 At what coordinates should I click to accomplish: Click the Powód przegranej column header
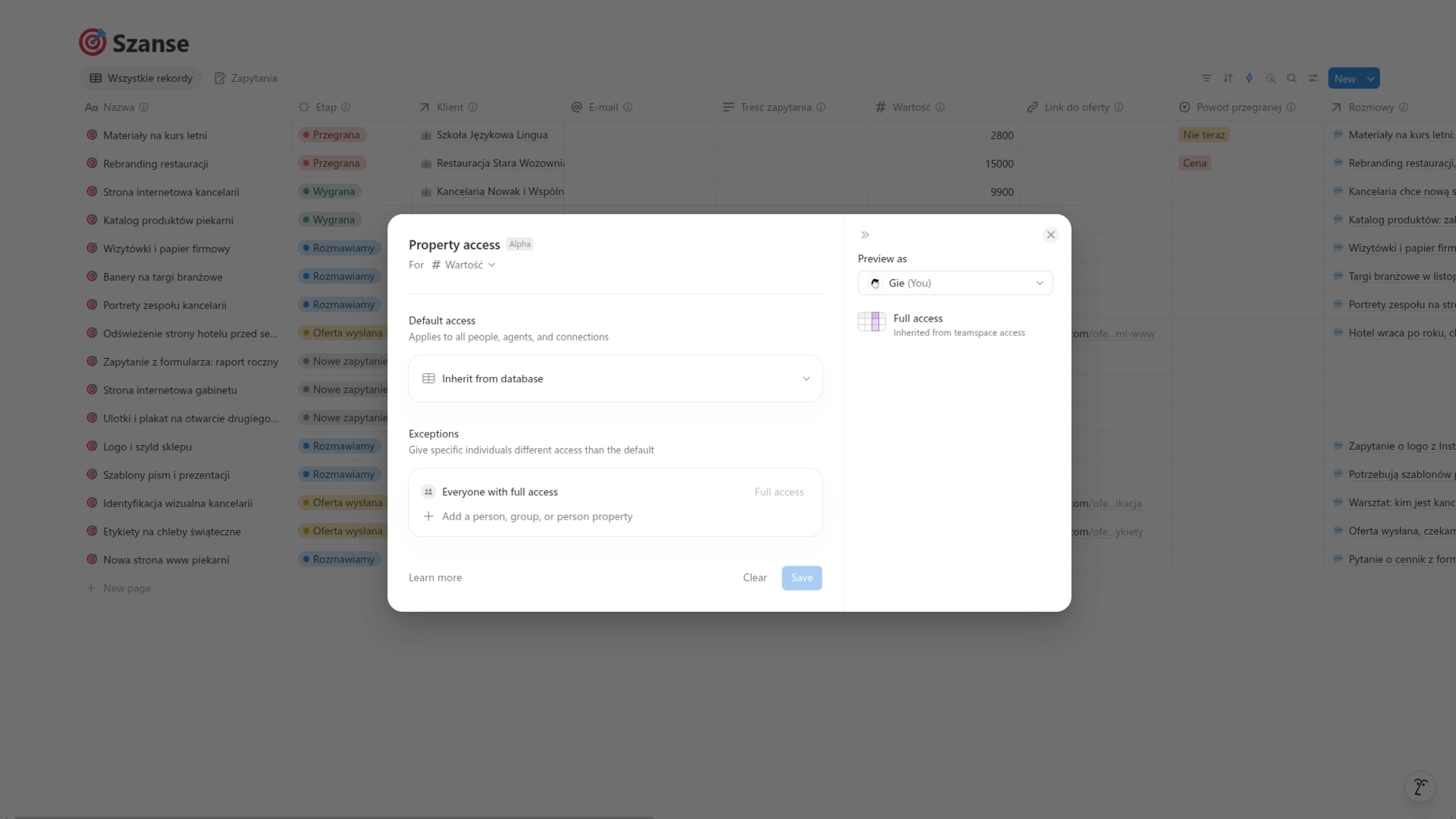point(1238,108)
